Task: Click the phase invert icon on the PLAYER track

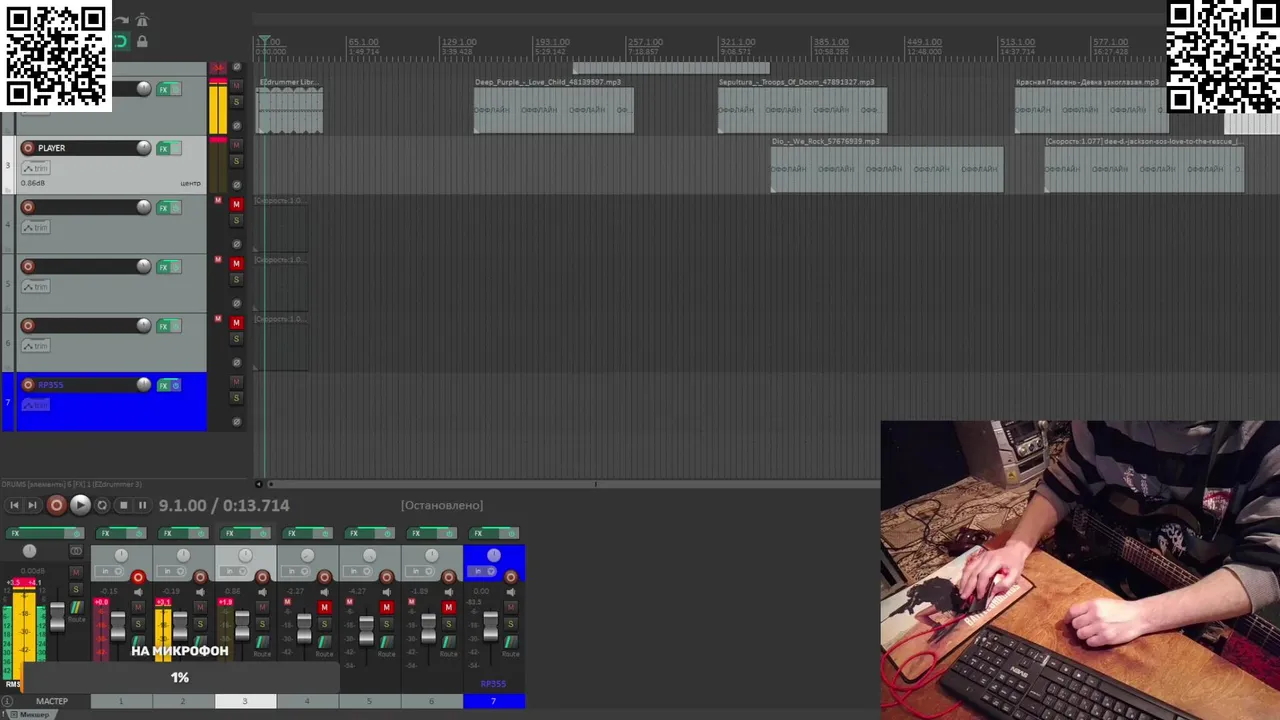Action: [x=237, y=185]
